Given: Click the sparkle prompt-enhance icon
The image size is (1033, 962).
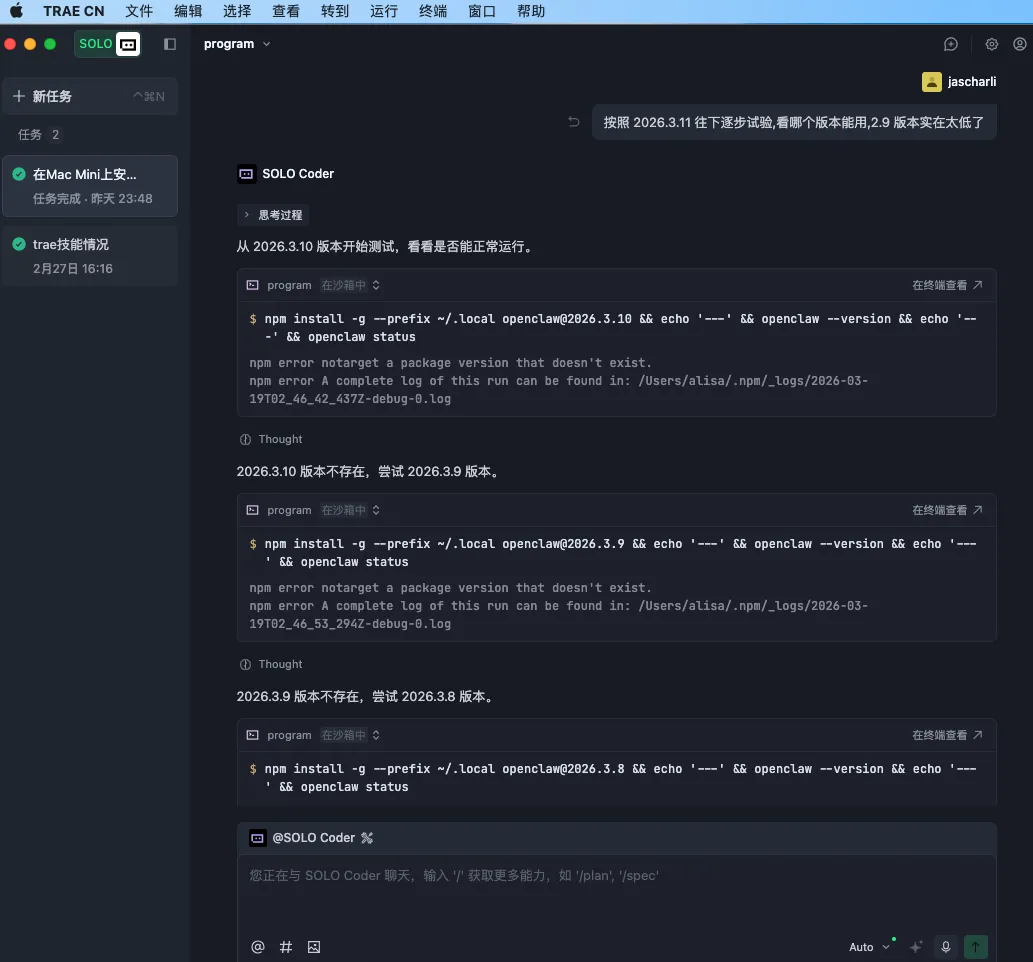Looking at the screenshot, I should [916, 947].
